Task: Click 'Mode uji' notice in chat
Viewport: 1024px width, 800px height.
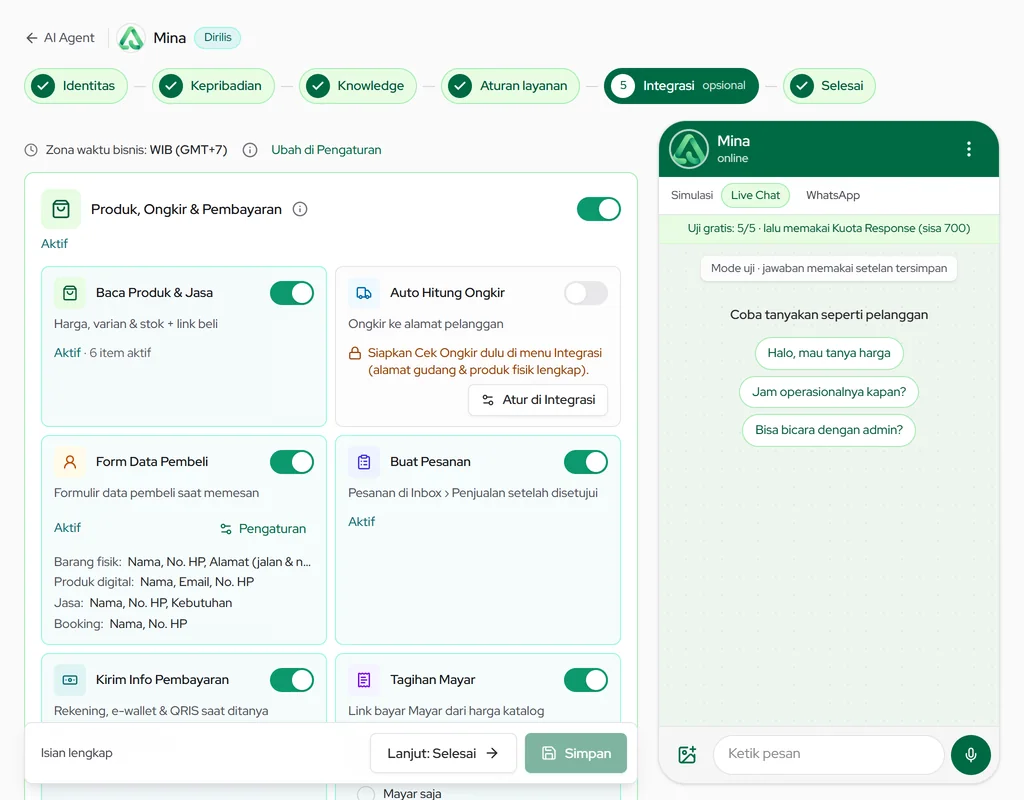Action: point(829,268)
